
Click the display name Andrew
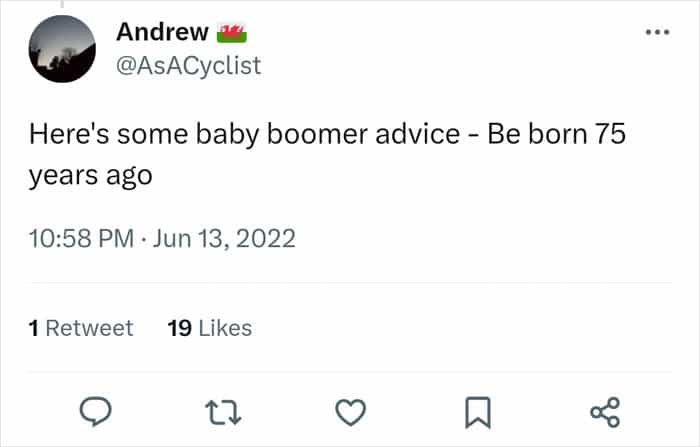coord(162,32)
